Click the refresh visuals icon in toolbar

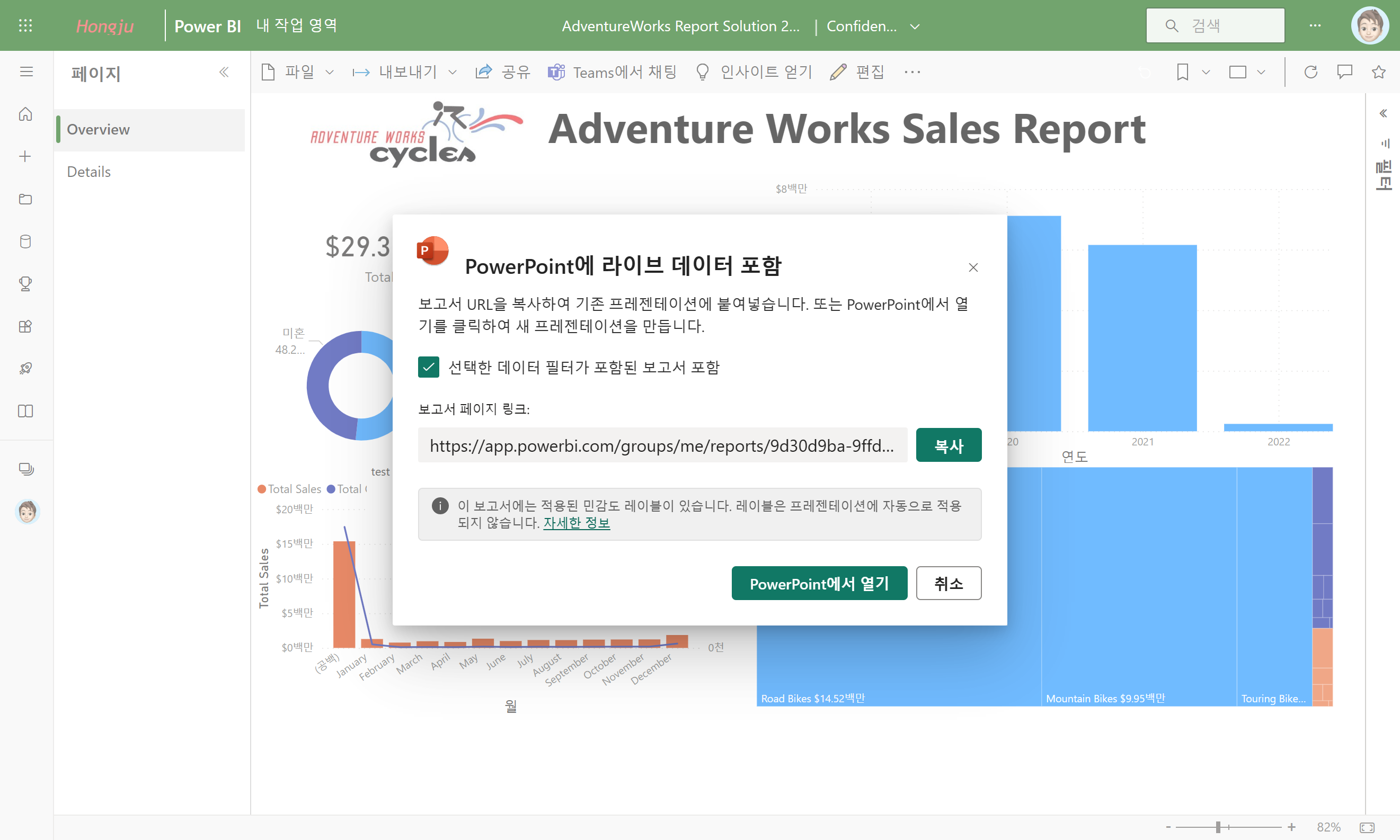[x=1310, y=72]
